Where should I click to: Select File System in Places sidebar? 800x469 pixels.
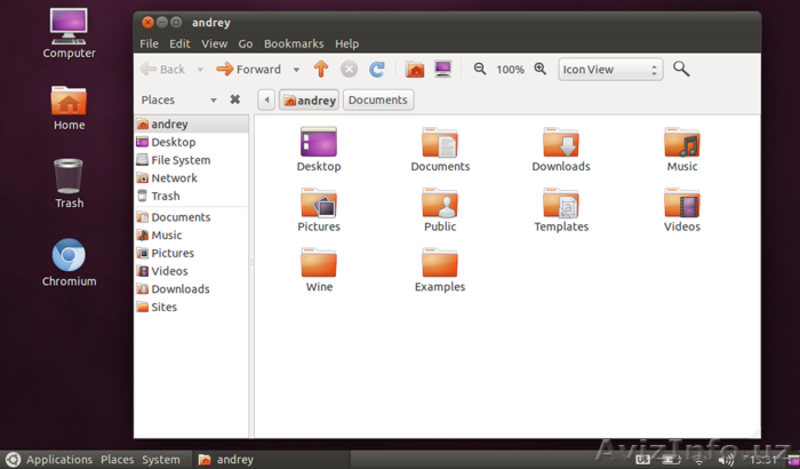[x=180, y=160]
